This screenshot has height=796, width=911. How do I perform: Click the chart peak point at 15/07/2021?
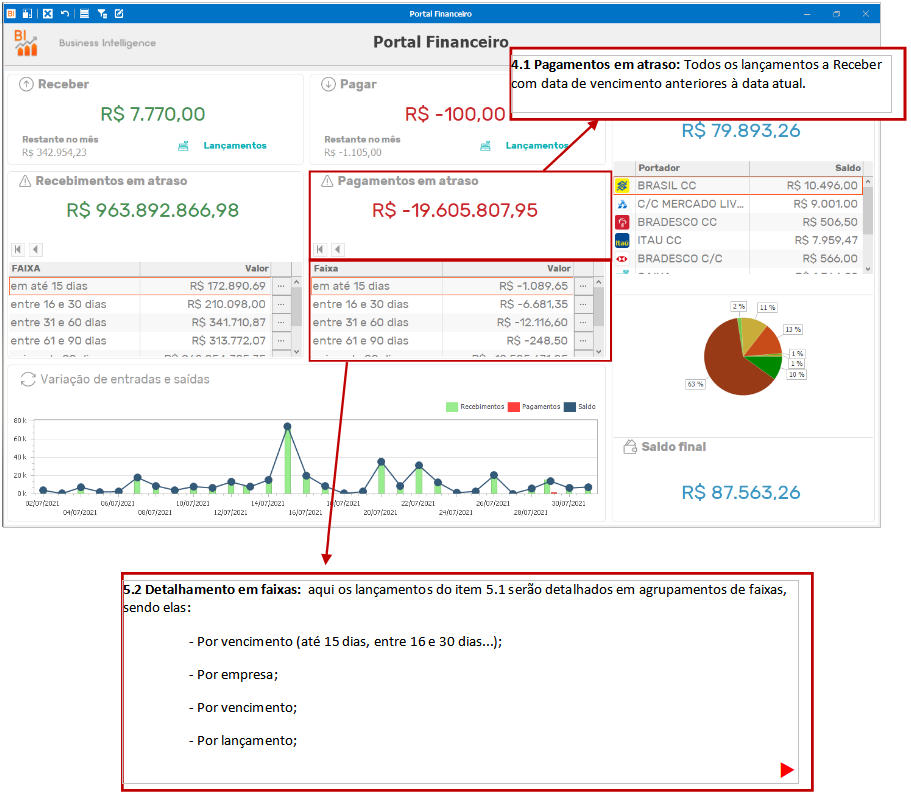[x=288, y=426]
